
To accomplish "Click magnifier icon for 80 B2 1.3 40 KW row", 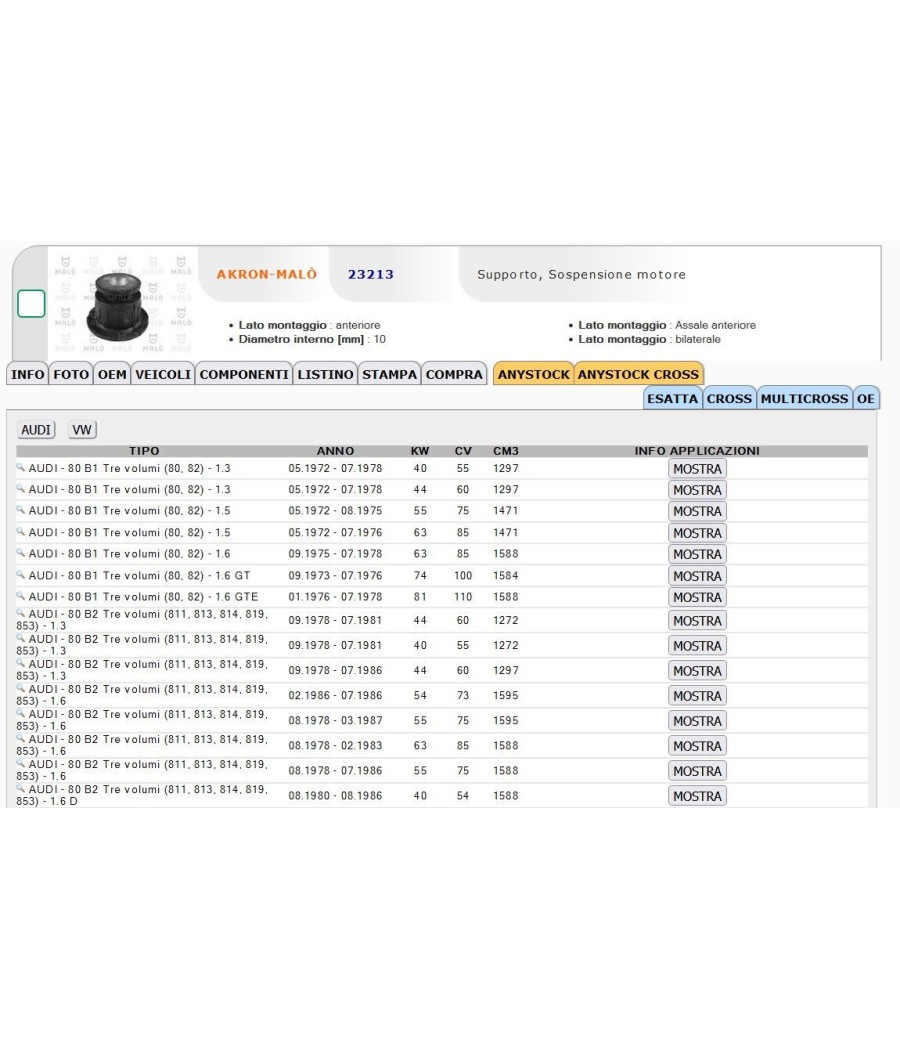I will [x=21, y=638].
